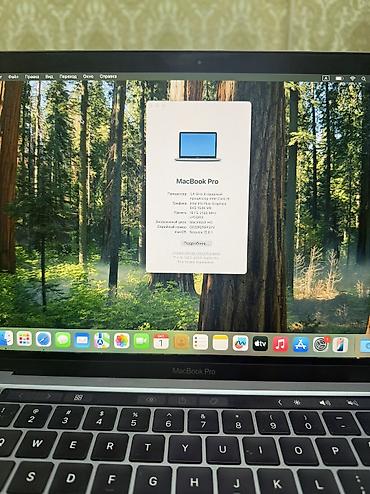Click the input source icon in menu bar
Screen dimensions: 370x494
(326, 78)
